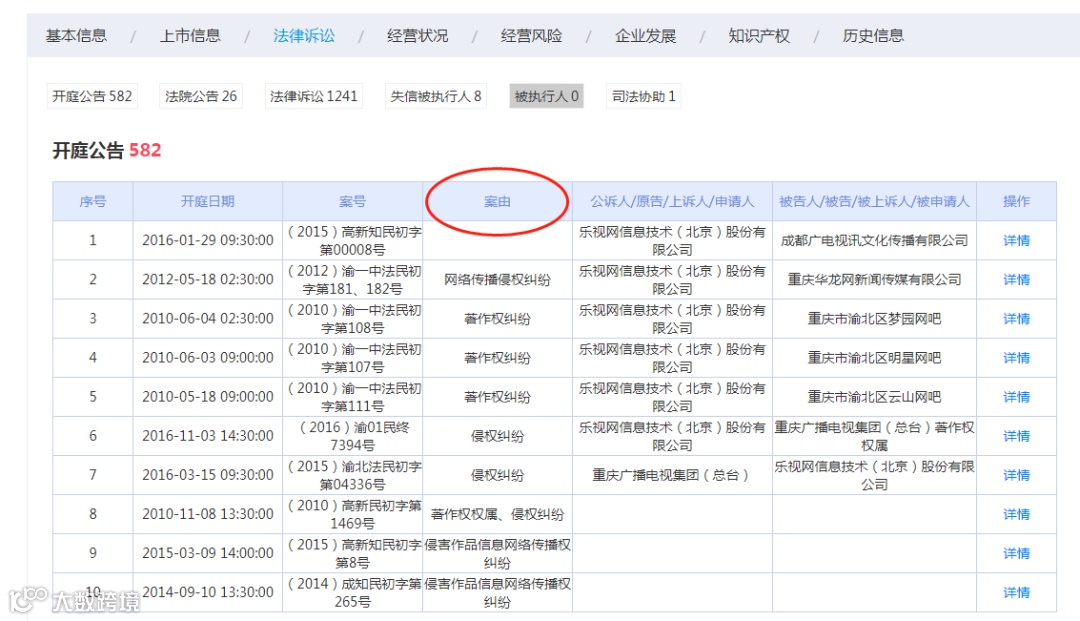Click the 操作 column header
1080x621 pixels.
coord(1016,201)
